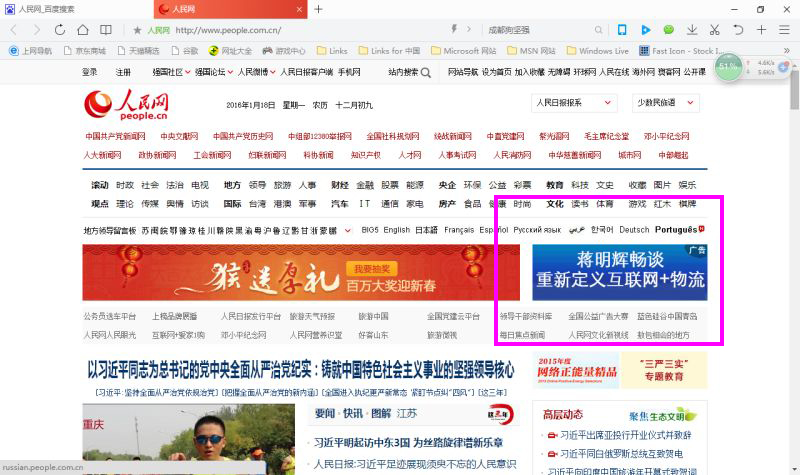Open the blue mobile phone toolbar icon
This screenshot has width=800, height=475.
click(622, 30)
